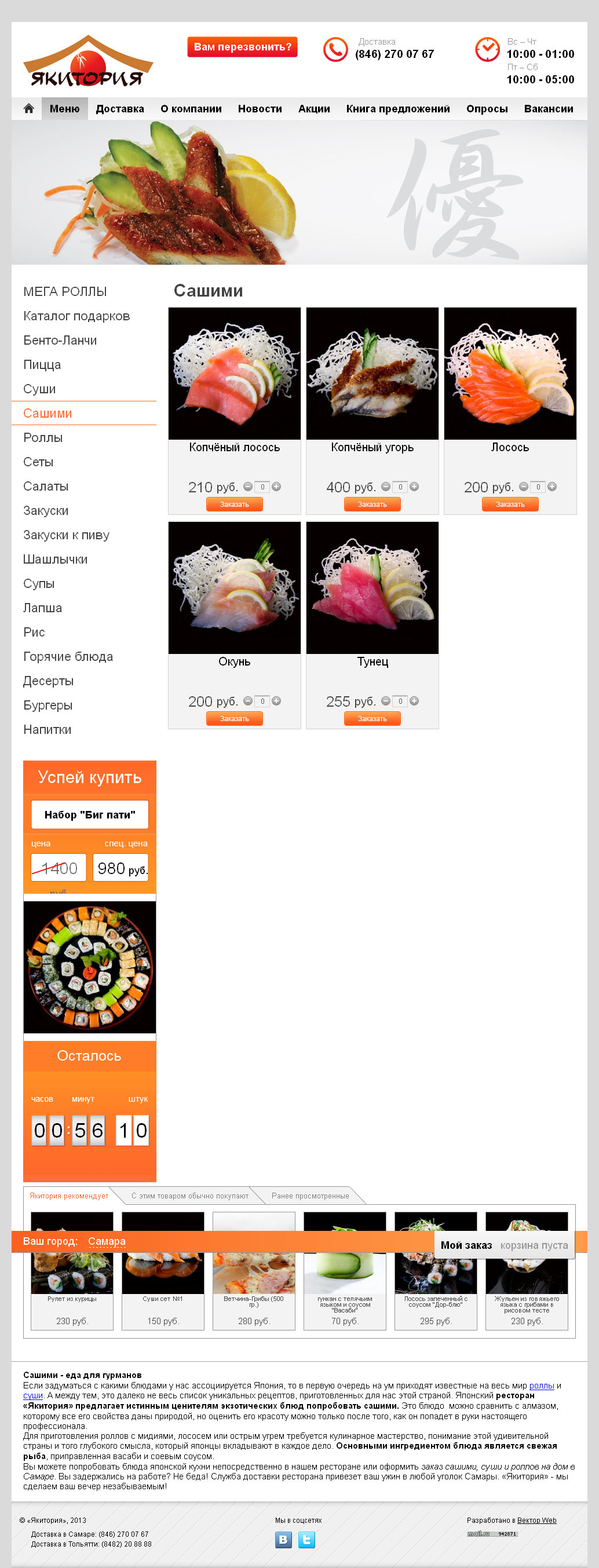The image size is (599, 1568).
Task: Open Доставка in the top menu
Action: [x=120, y=108]
